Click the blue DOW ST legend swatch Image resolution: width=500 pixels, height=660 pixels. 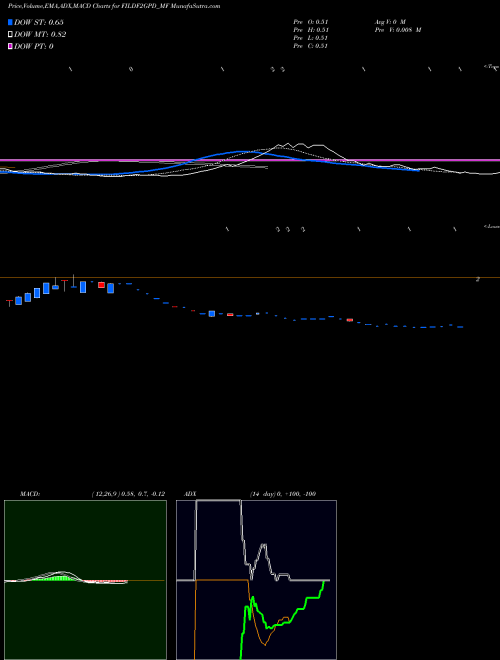click(x=10, y=22)
